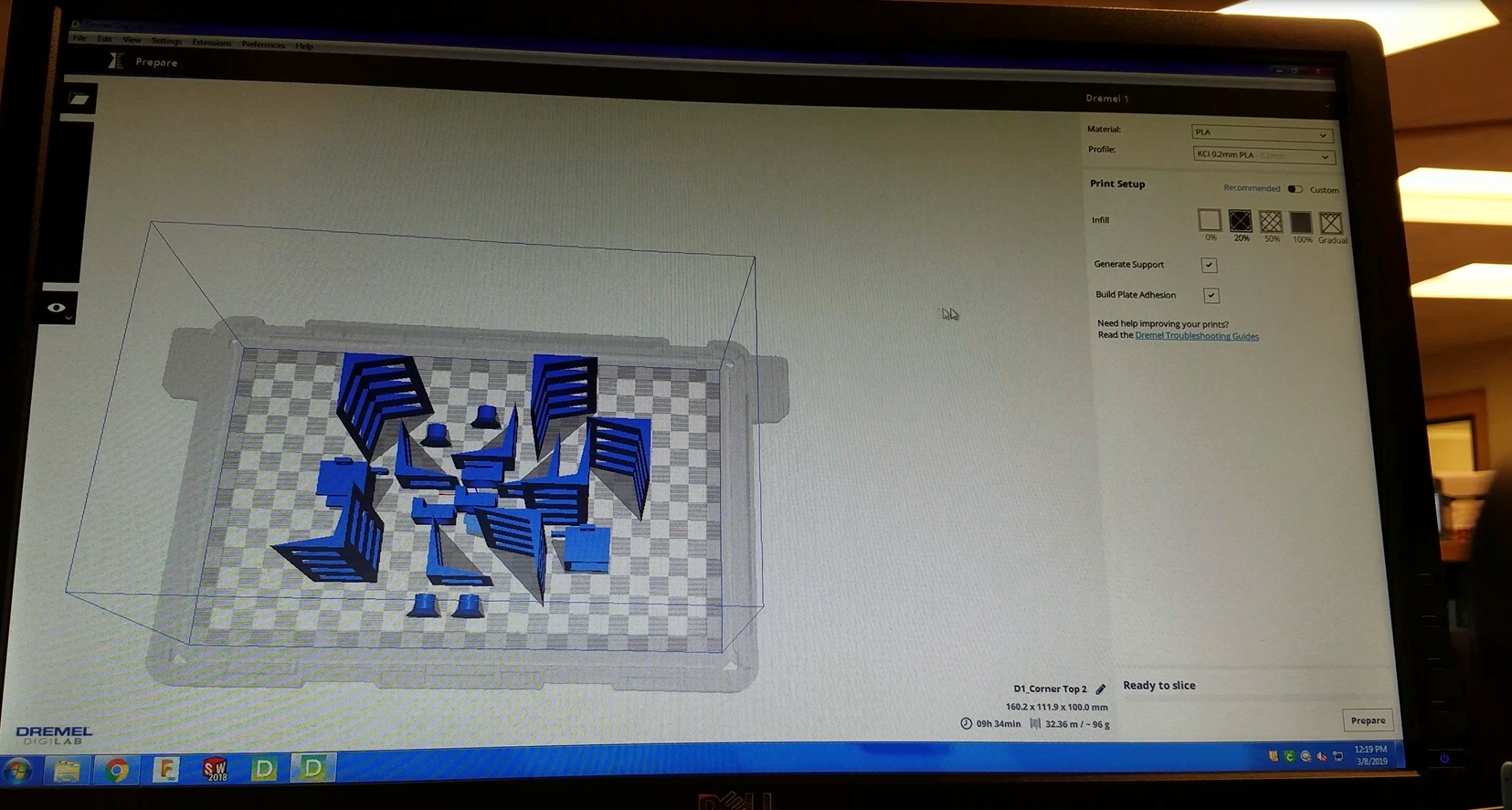Open the Windows Start menu
The width and height of the screenshot is (1512, 810).
[18, 771]
